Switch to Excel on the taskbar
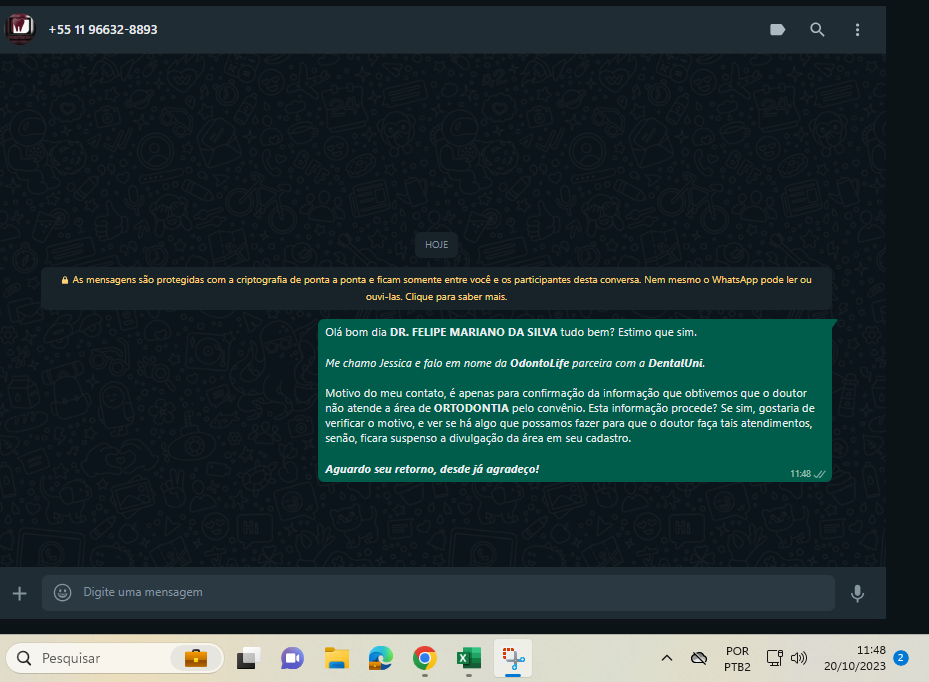This screenshot has width=929, height=682. coord(469,658)
